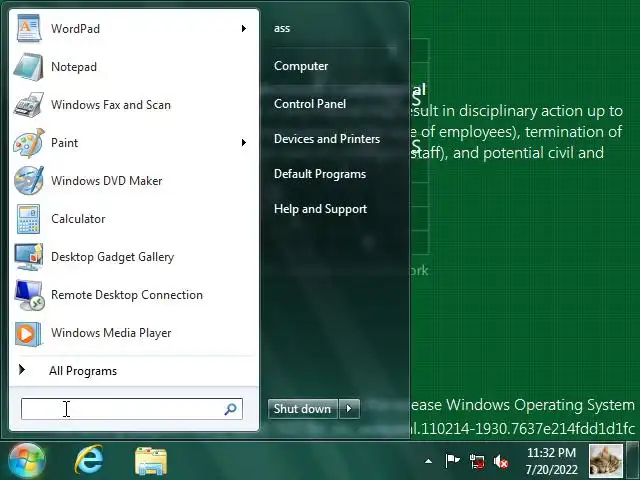Open Windows Explorer folder on taskbar
This screenshot has width=640, height=480.
click(151, 461)
